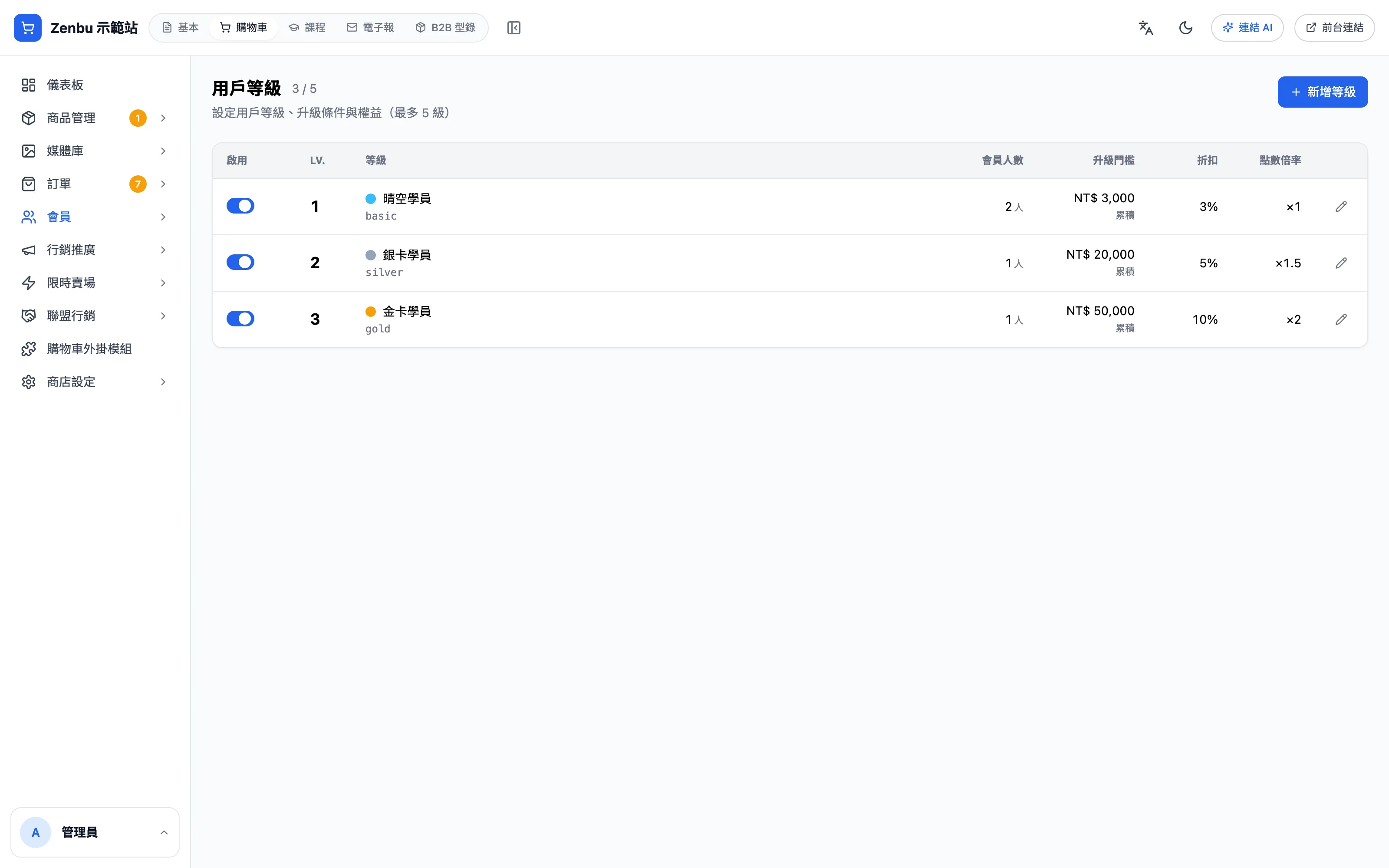Click the orange color dot of 金卡學員

[x=371, y=311]
